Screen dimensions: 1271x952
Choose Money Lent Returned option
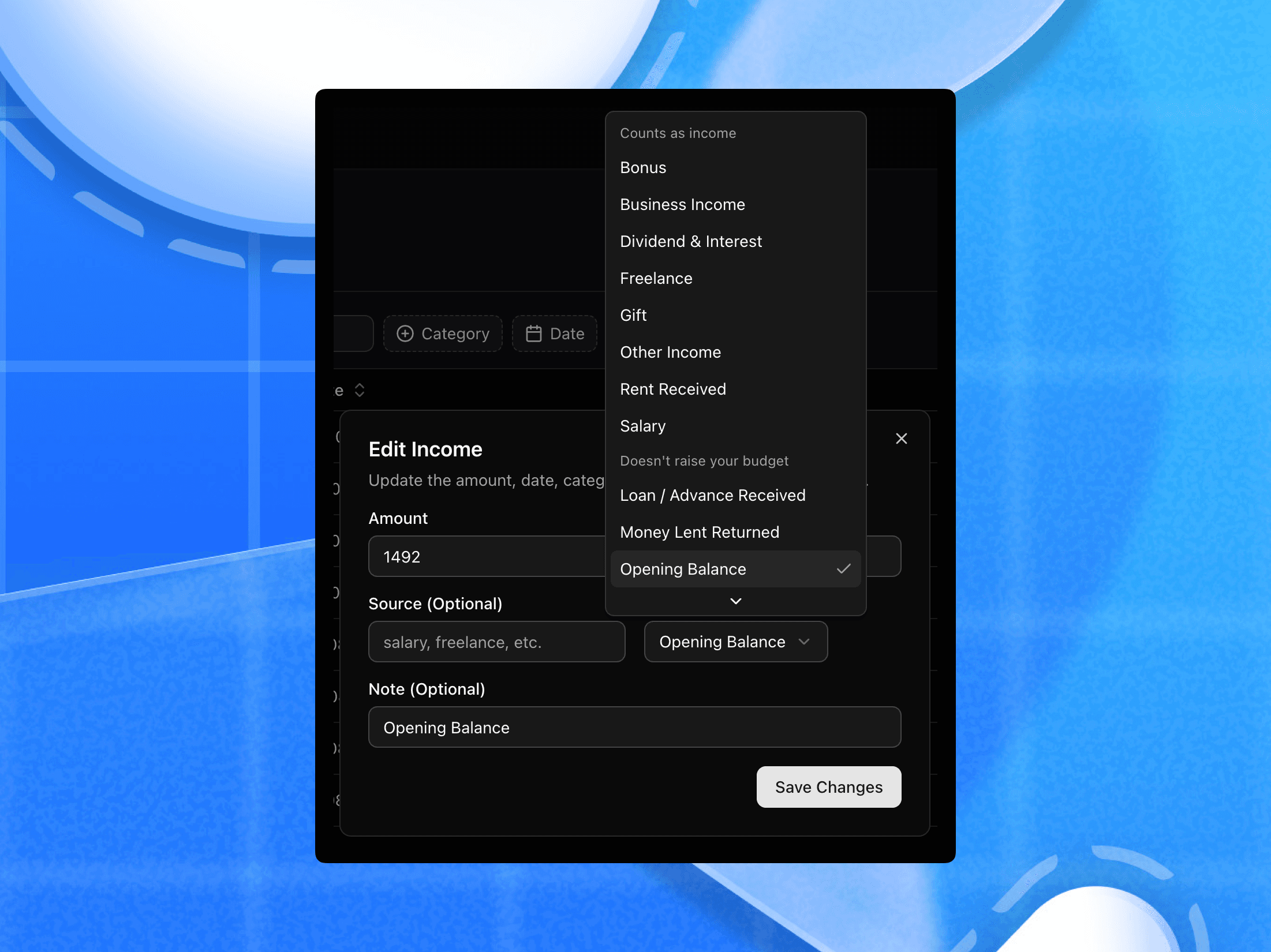pyautogui.click(x=735, y=532)
